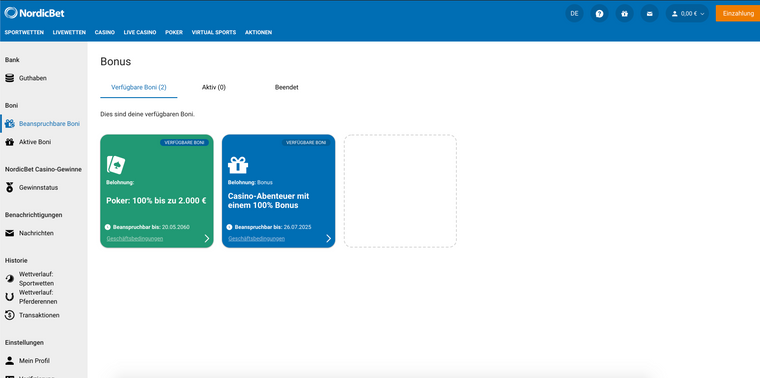
Task: Open Virtual Sports in main navigation
Action: (x=214, y=32)
